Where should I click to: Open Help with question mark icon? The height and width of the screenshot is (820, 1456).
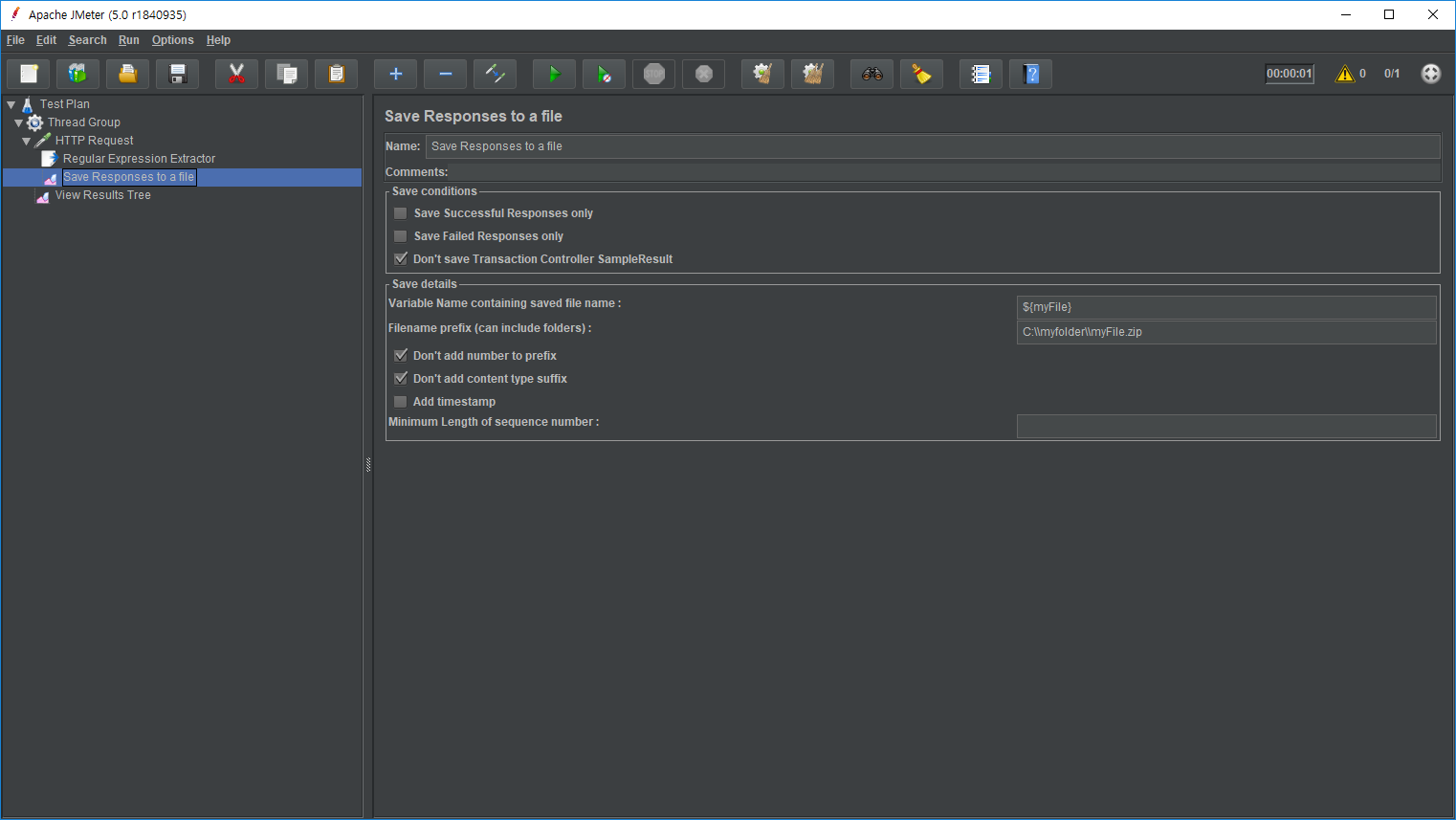1031,74
